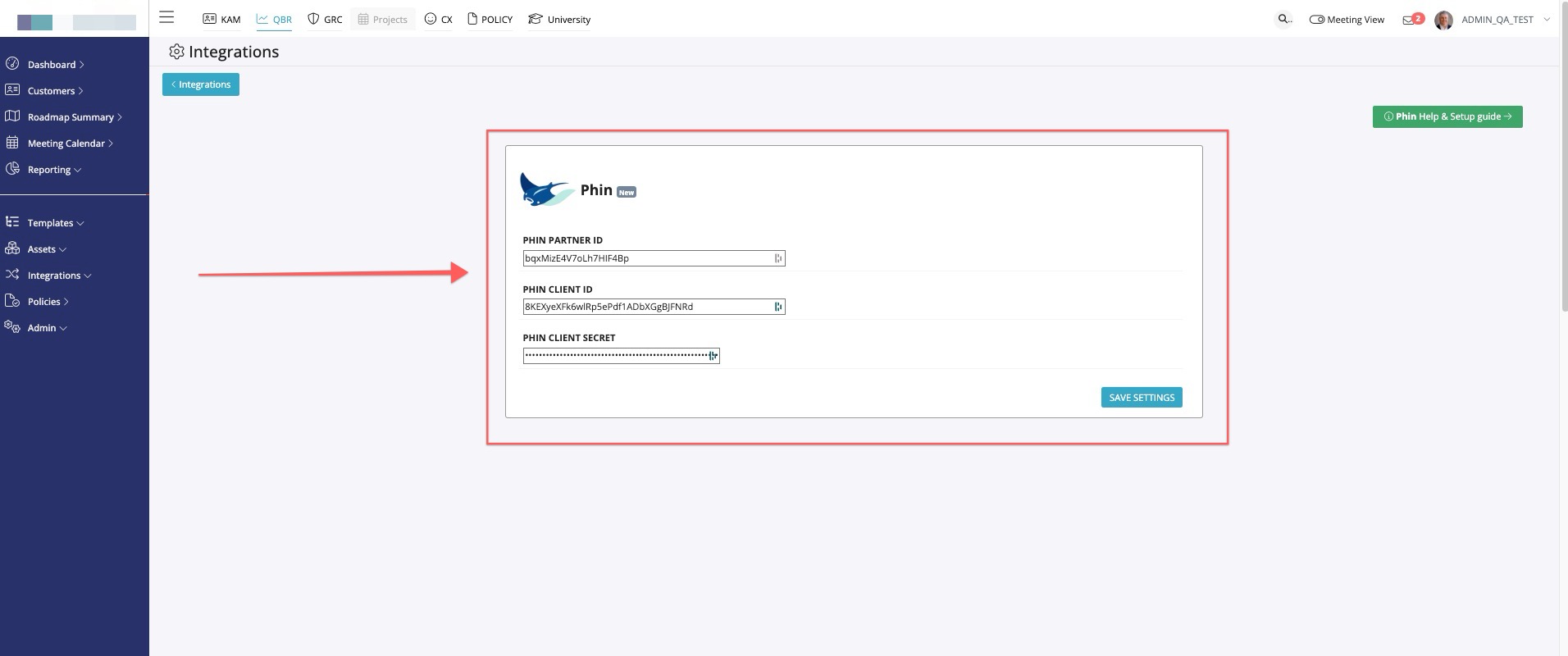Click the Policies file icon in sidebar

pos(12,300)
